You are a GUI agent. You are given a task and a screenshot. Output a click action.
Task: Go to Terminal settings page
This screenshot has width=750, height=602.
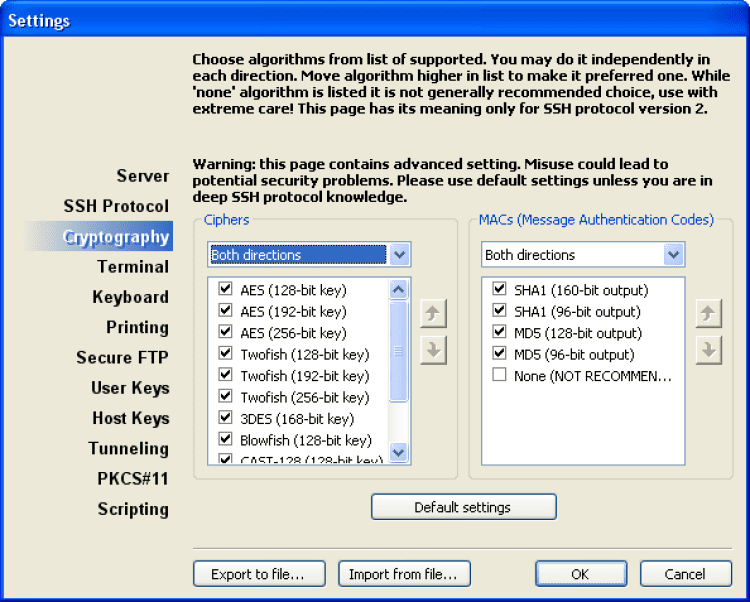133,266
